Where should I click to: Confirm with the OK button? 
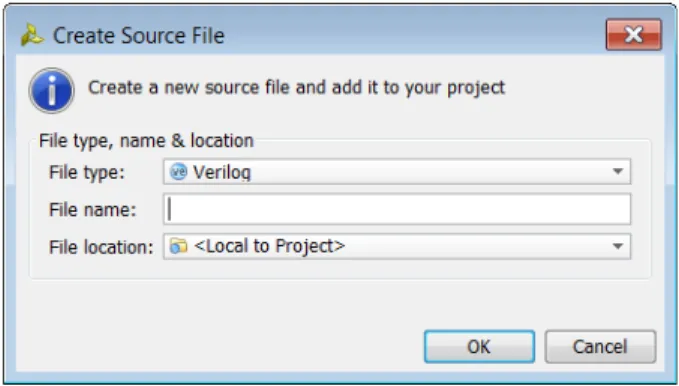point(479,347)
